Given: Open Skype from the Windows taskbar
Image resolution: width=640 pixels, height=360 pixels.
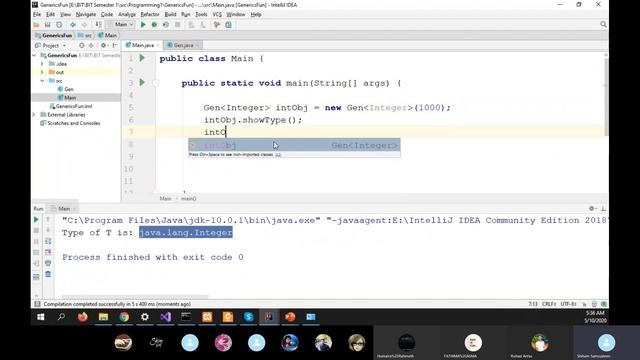Looking at the screenshot, I should pos(249,317).
